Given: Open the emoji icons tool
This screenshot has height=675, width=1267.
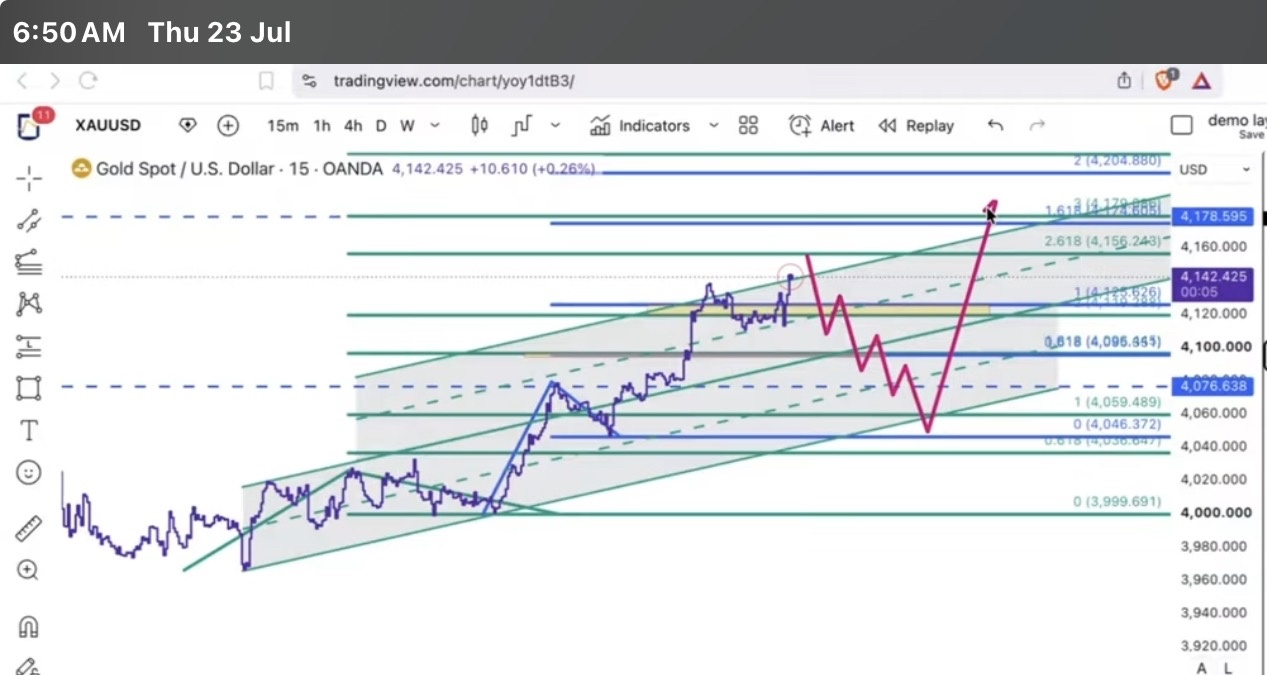Looking at the screenshot, I should click(x=29, y=472).
